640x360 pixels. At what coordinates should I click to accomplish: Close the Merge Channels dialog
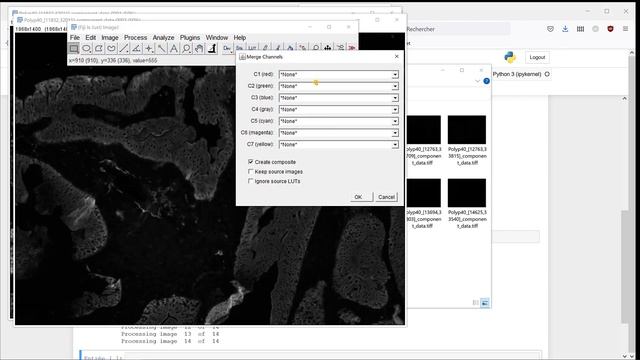point(396,57)
